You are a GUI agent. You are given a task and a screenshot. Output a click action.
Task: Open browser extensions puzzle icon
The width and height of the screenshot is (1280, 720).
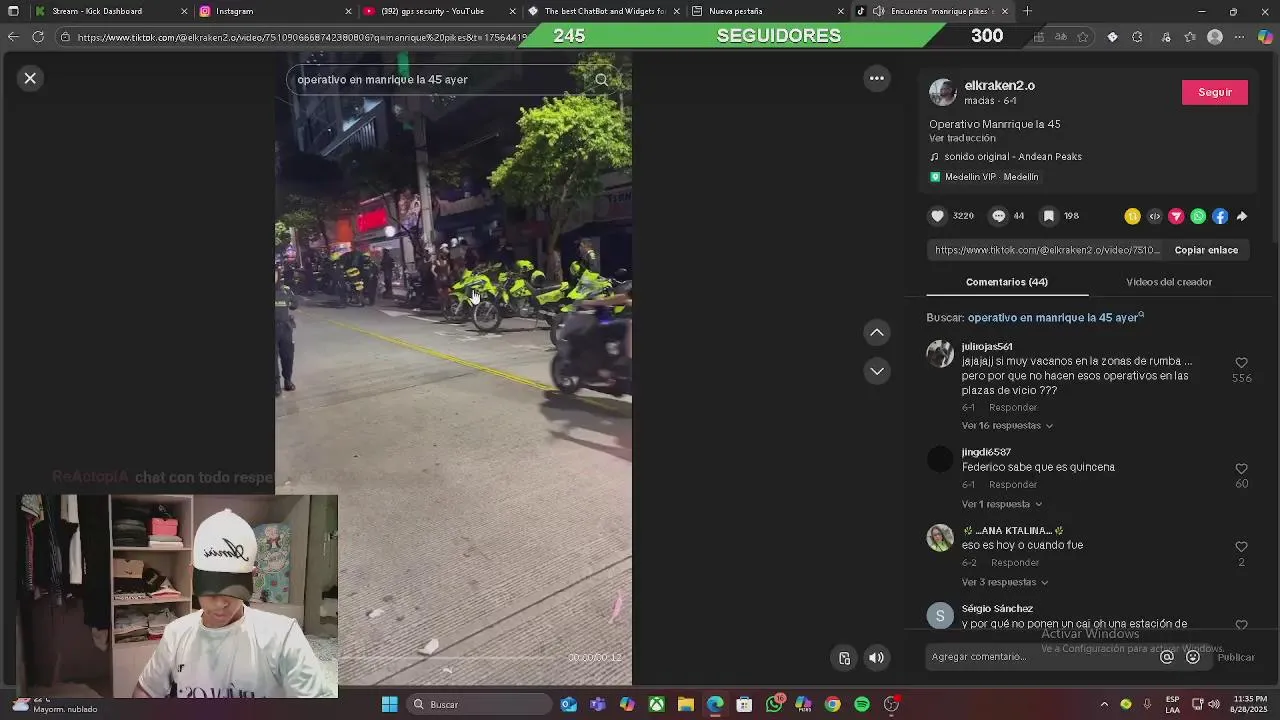pyautogui.click(x=1137, y=37)
